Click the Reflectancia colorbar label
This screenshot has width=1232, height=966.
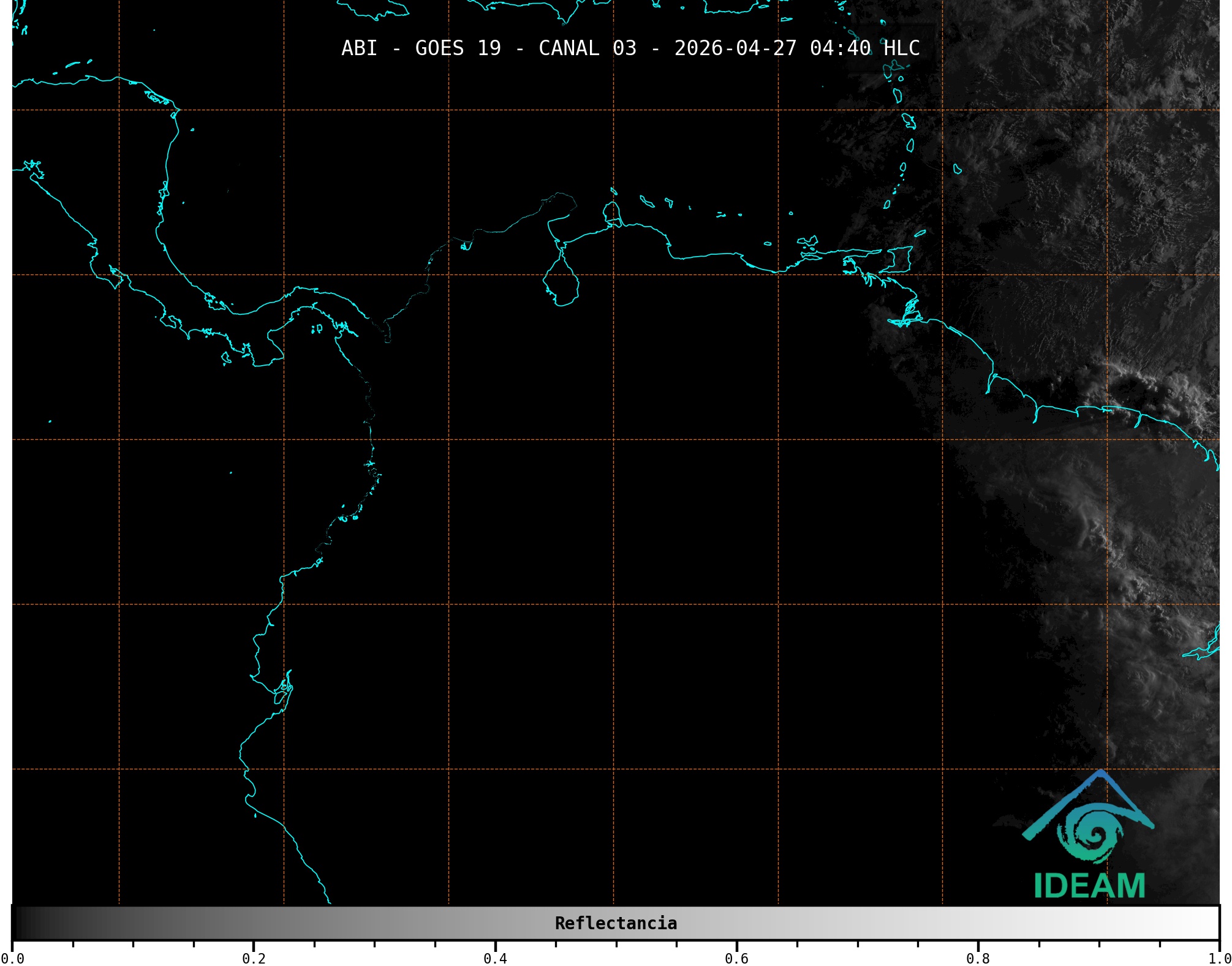click(x=616, y=923)
